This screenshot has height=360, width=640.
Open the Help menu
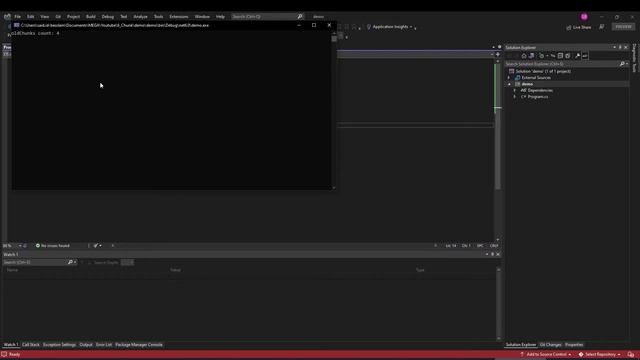point(220,17)
